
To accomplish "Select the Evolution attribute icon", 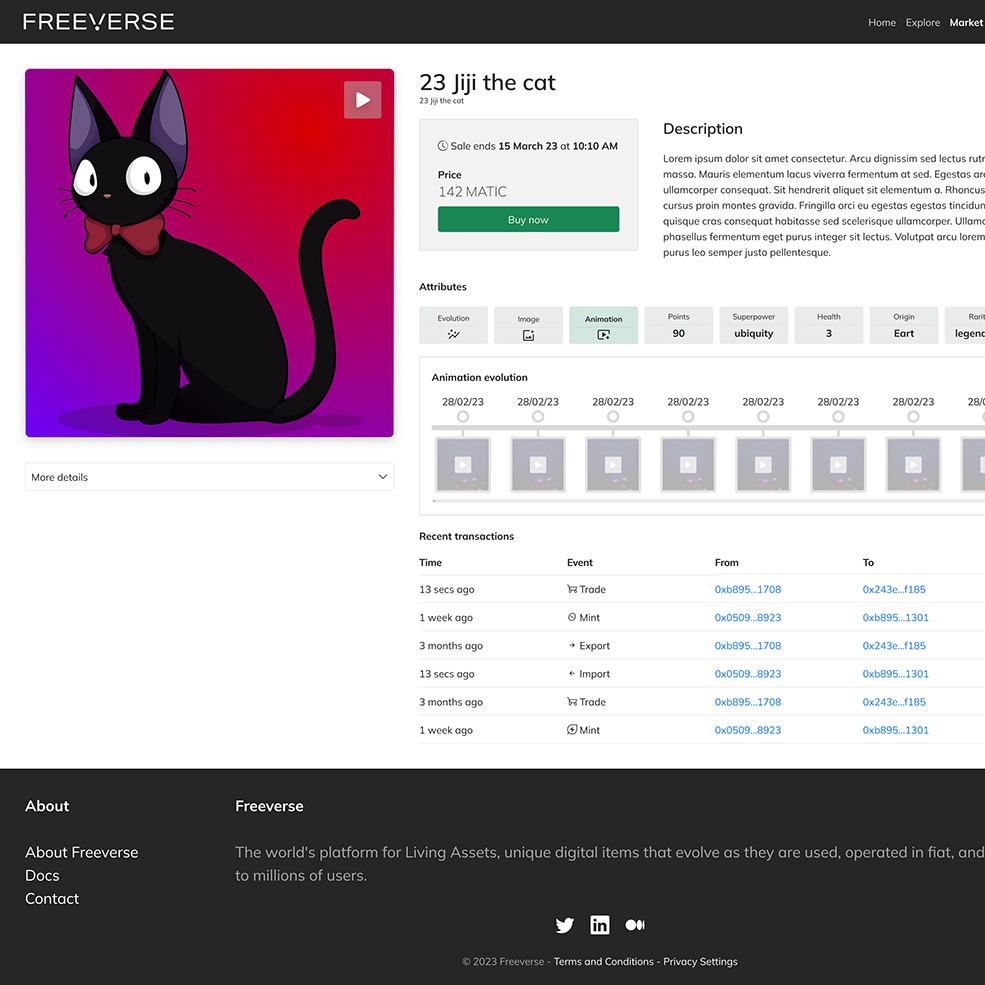I will pyautogui.click(x=453, y=335).
